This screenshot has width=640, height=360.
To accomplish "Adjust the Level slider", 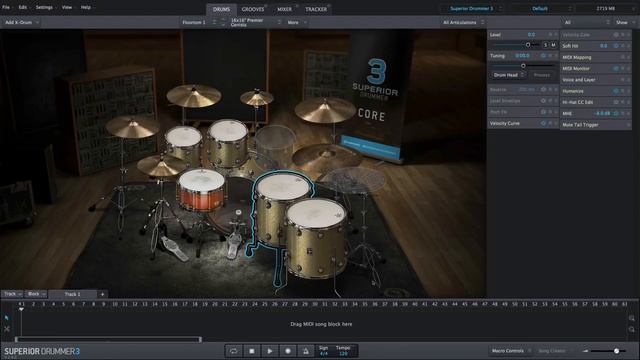I will click(x=528, y=45).
